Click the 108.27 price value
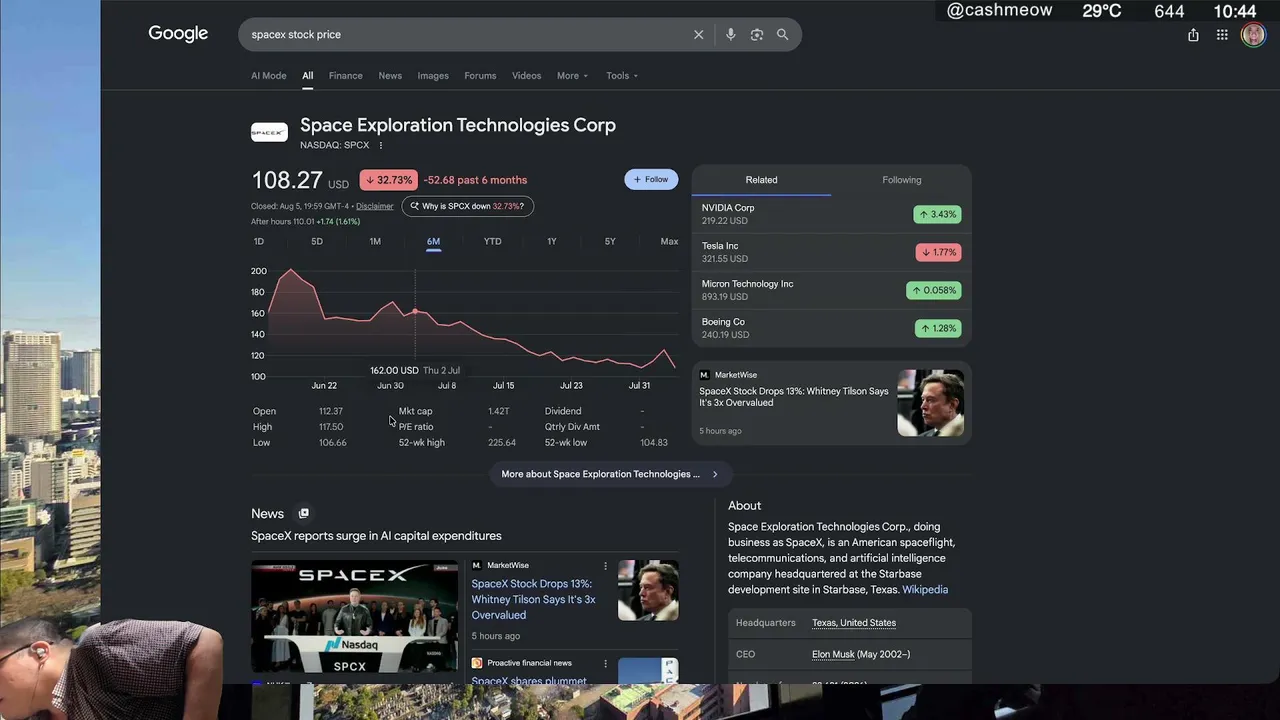Screen dimensions: 1280x720 (x=287, y=180)
